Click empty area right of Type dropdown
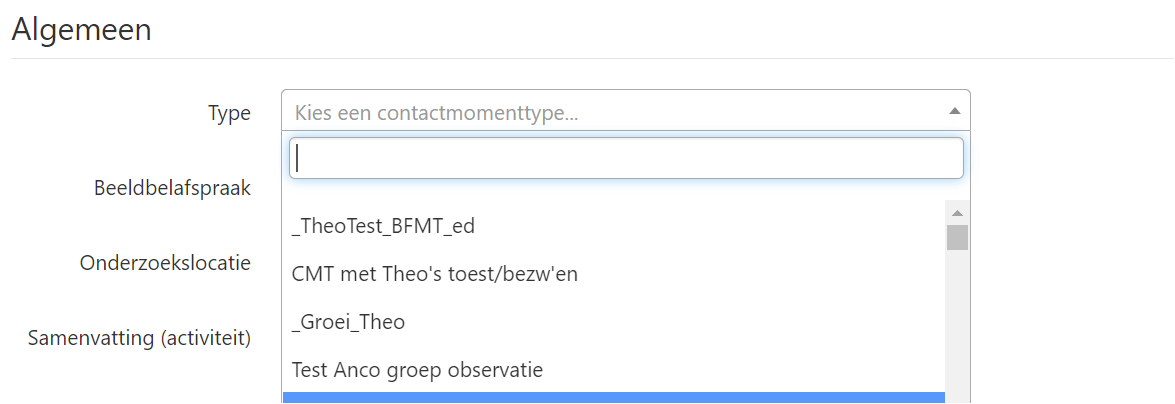The image size is (1175, 404). coord(1070,112)
